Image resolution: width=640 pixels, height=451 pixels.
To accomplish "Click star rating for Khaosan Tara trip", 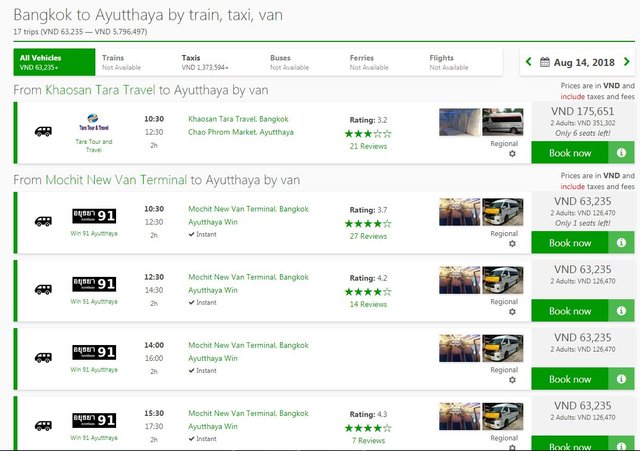I will point(368,133).
